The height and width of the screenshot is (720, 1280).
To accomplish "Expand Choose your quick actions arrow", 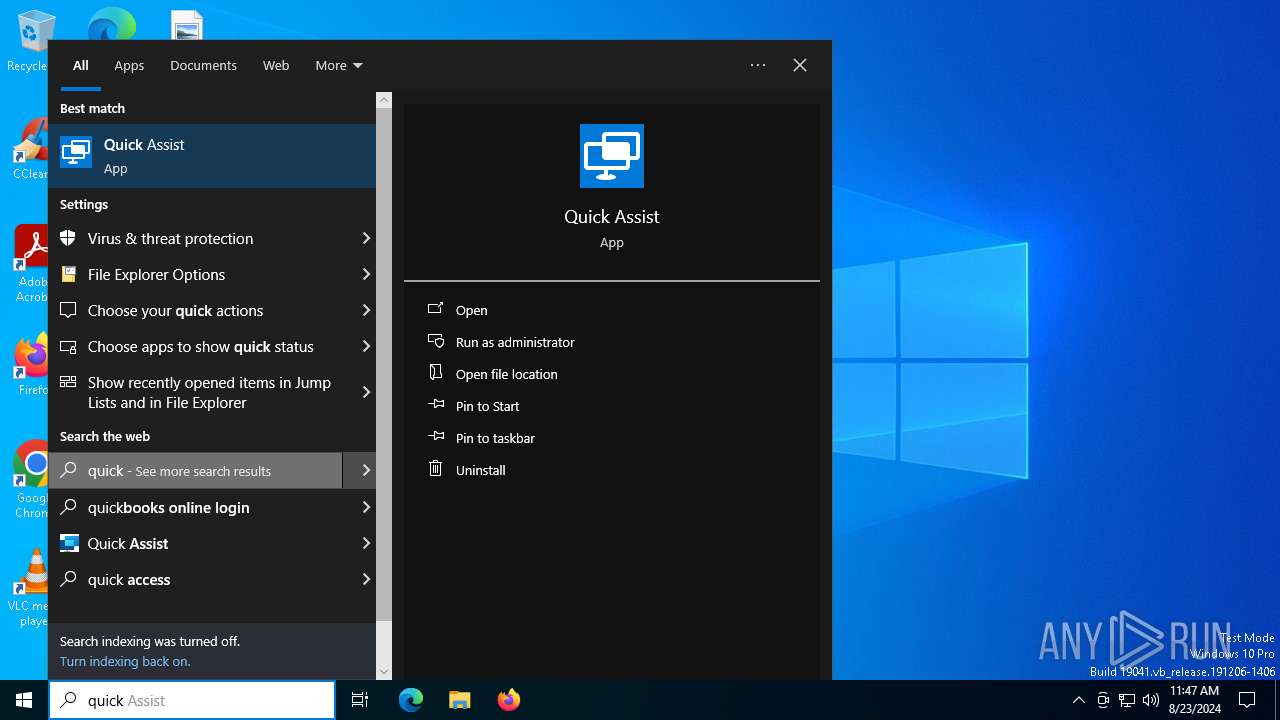I will pyautogui.click(x=366, y=310).
